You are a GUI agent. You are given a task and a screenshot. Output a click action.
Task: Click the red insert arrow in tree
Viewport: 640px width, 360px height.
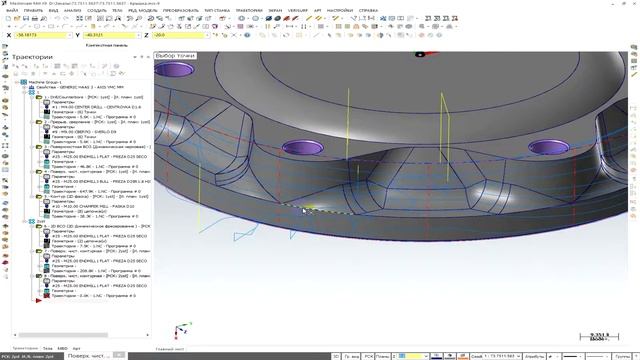pyautogui.click(x=39, y=301)
